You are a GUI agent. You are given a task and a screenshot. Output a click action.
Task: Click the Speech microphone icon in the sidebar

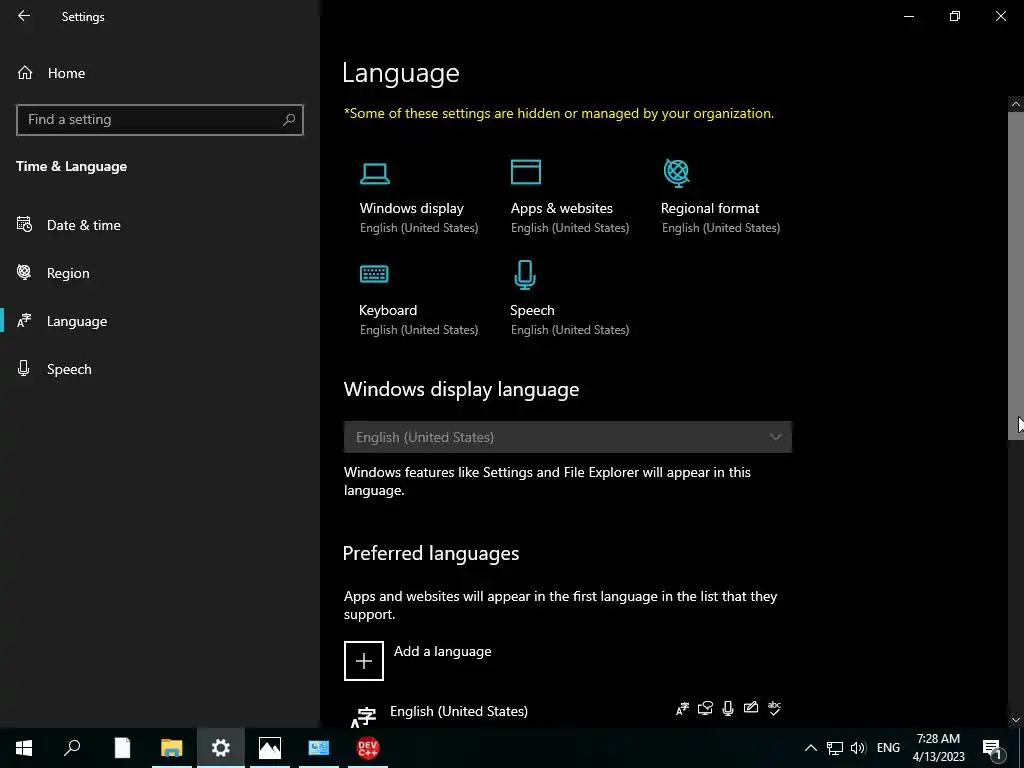(x=24, y=368)
